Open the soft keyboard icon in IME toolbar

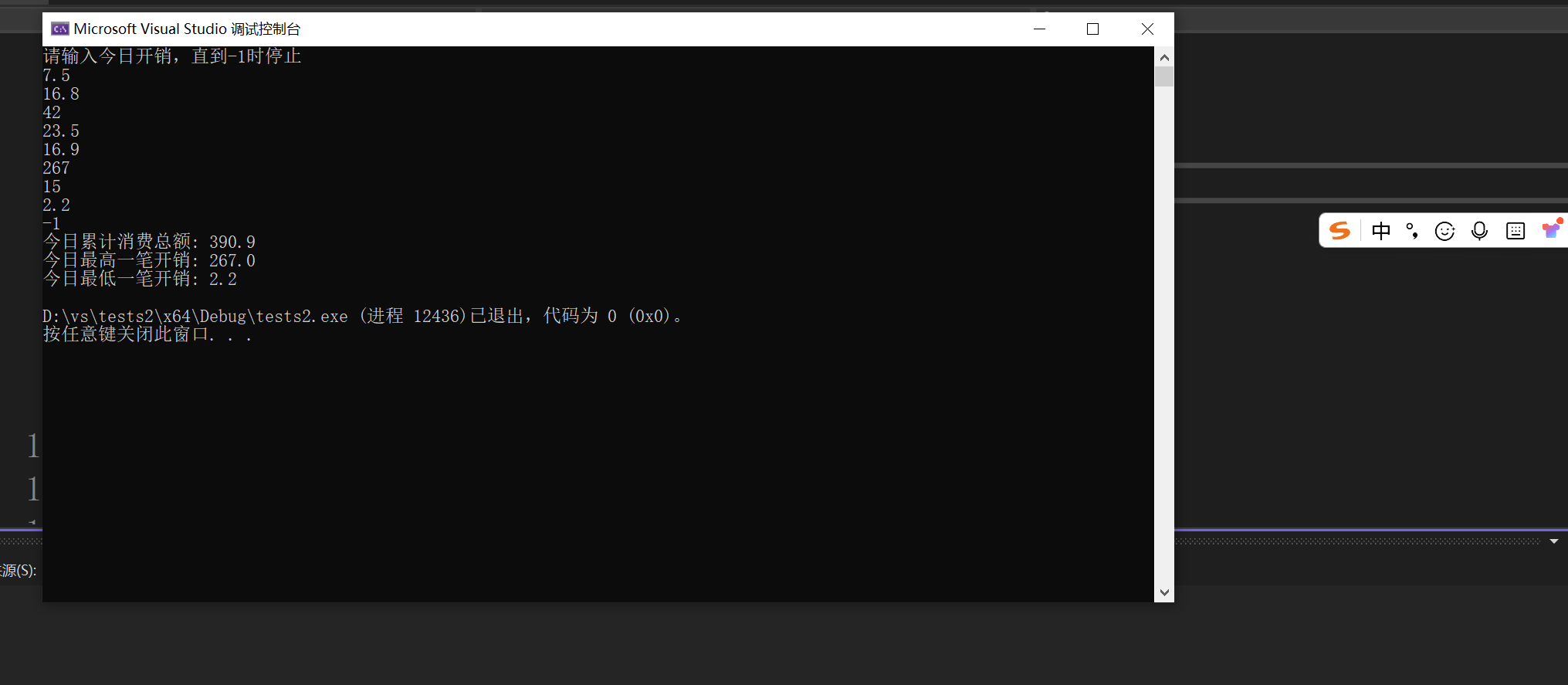pos(1516,231)
